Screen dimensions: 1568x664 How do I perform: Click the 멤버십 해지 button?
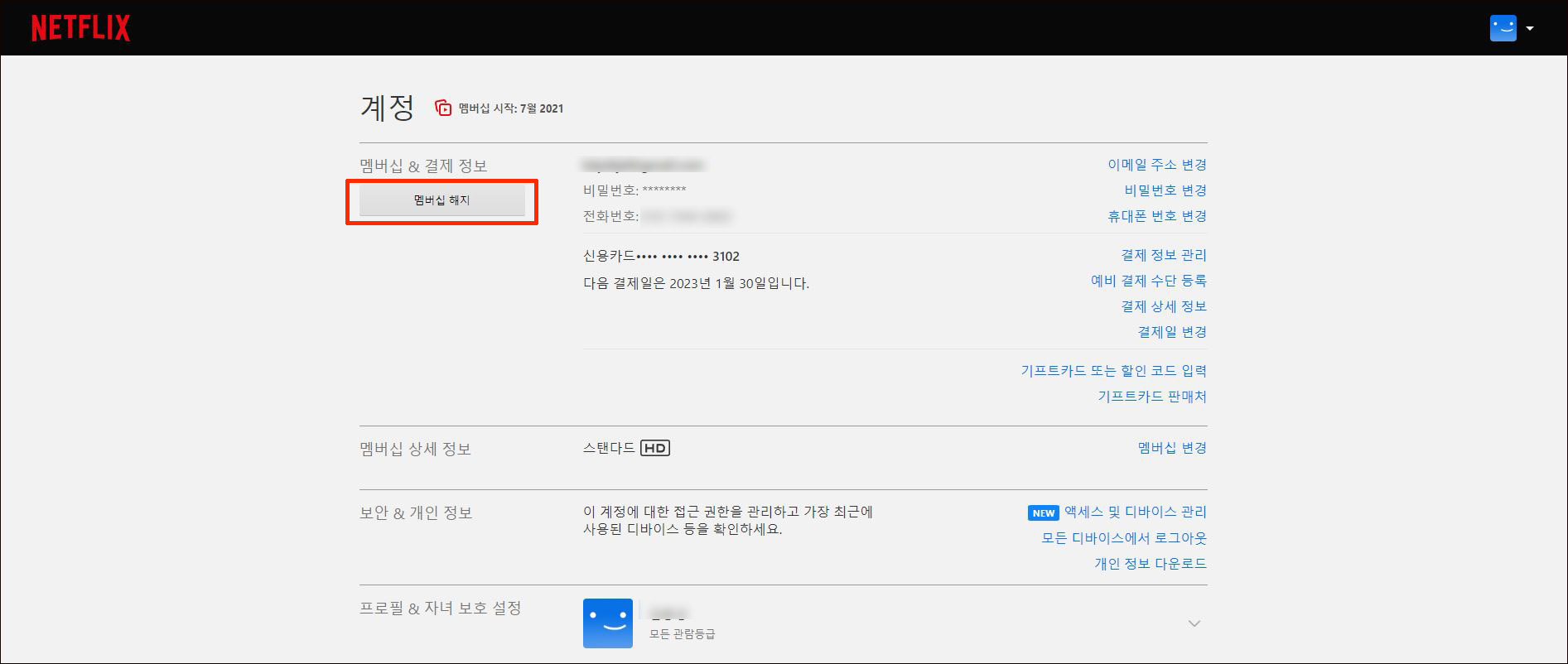(441, 200)
